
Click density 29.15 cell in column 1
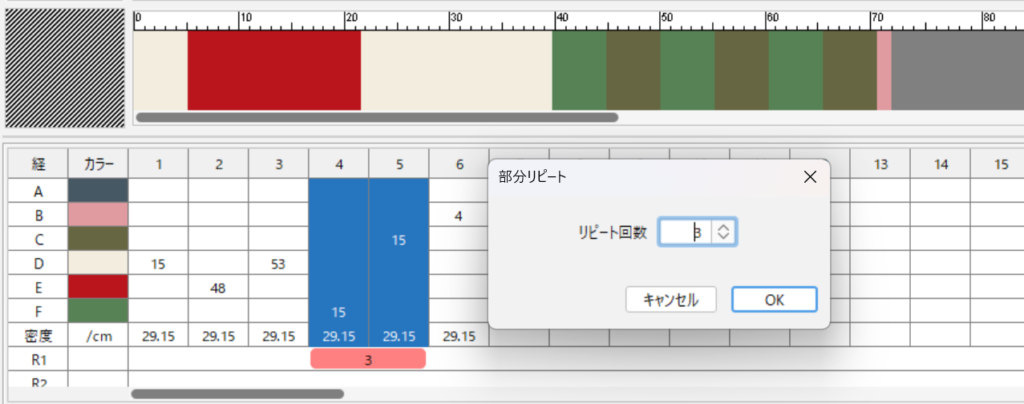(158, 335)
